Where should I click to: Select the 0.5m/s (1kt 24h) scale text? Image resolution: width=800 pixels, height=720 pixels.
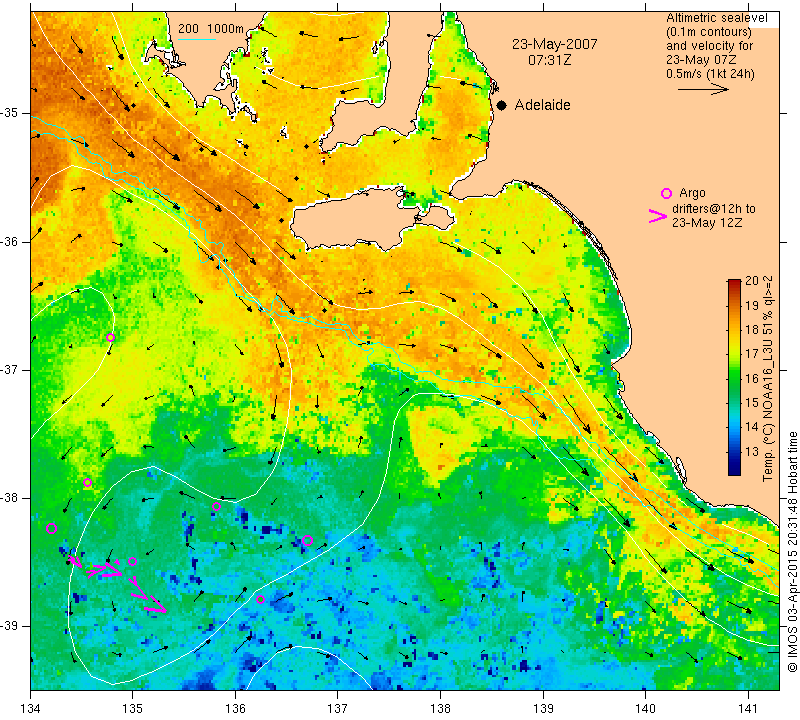click(710, 73)
